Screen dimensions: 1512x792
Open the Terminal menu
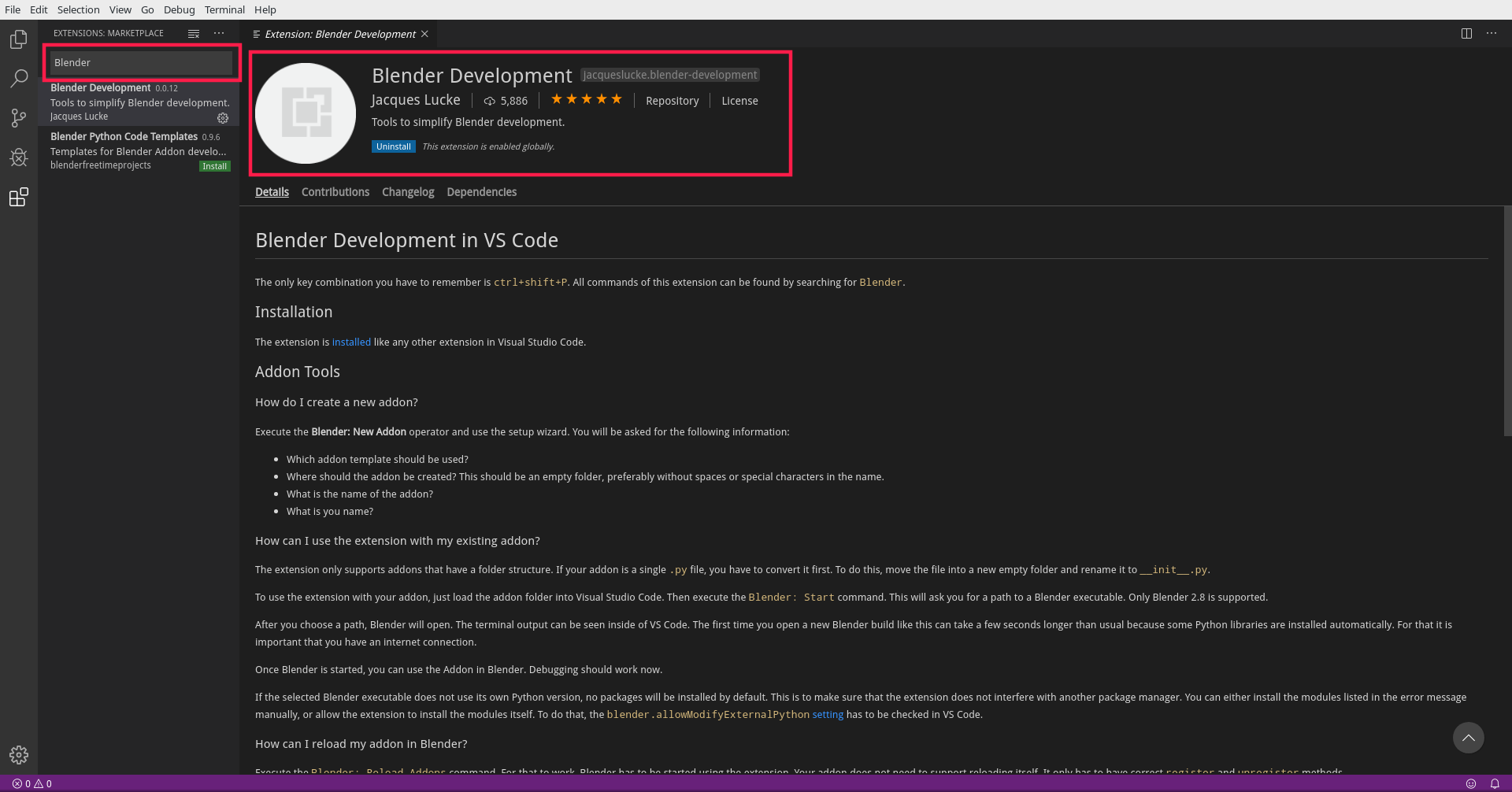(x=224, y=9)
